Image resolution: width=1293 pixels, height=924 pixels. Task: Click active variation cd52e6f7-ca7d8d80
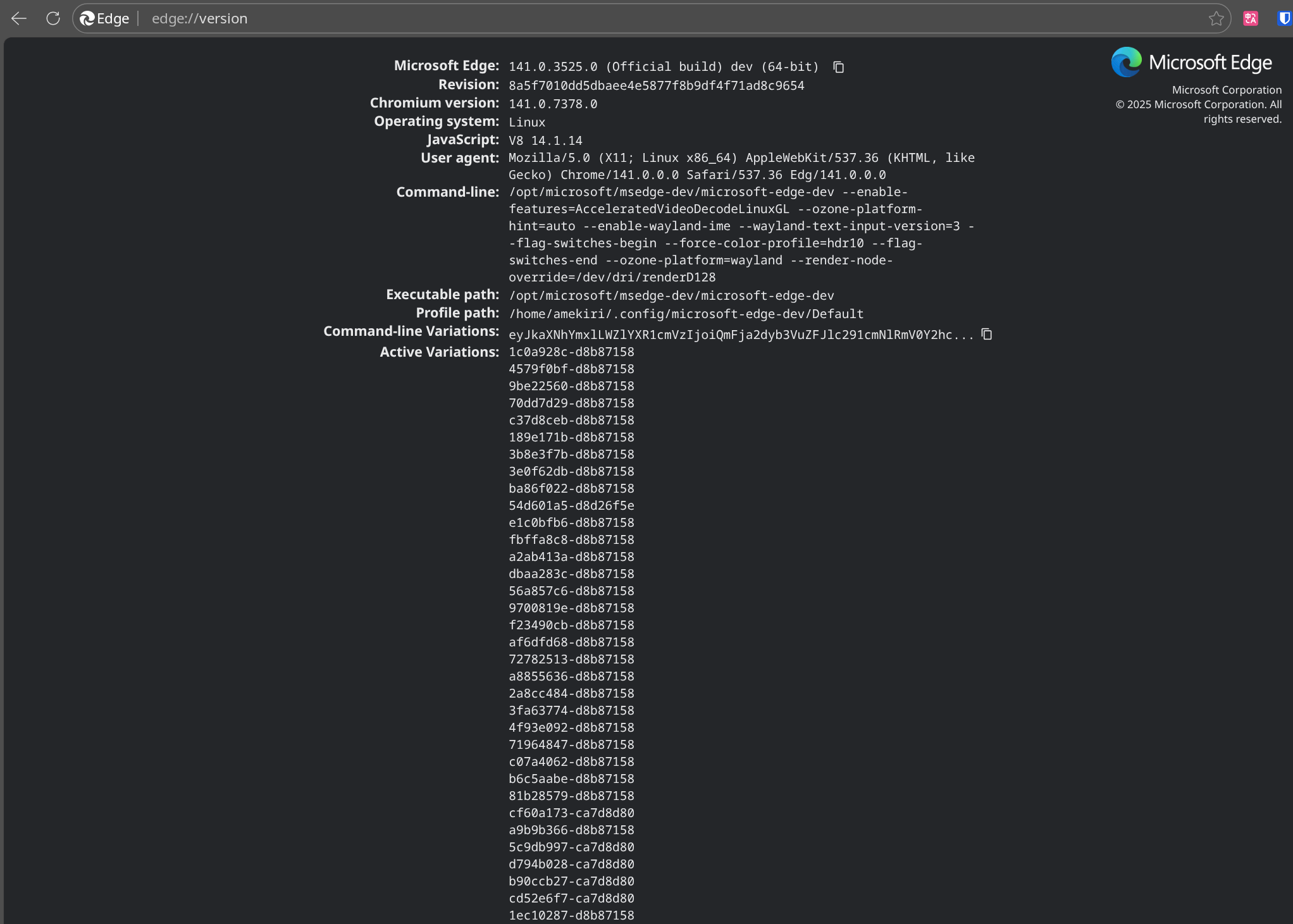pos(571,898)
